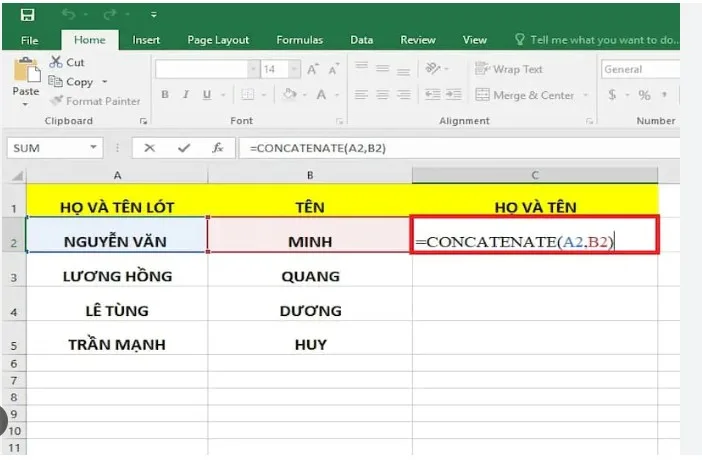Toggle Underline formatting
The width and height of the screenshot is (702, 460).
click(207, 95)
